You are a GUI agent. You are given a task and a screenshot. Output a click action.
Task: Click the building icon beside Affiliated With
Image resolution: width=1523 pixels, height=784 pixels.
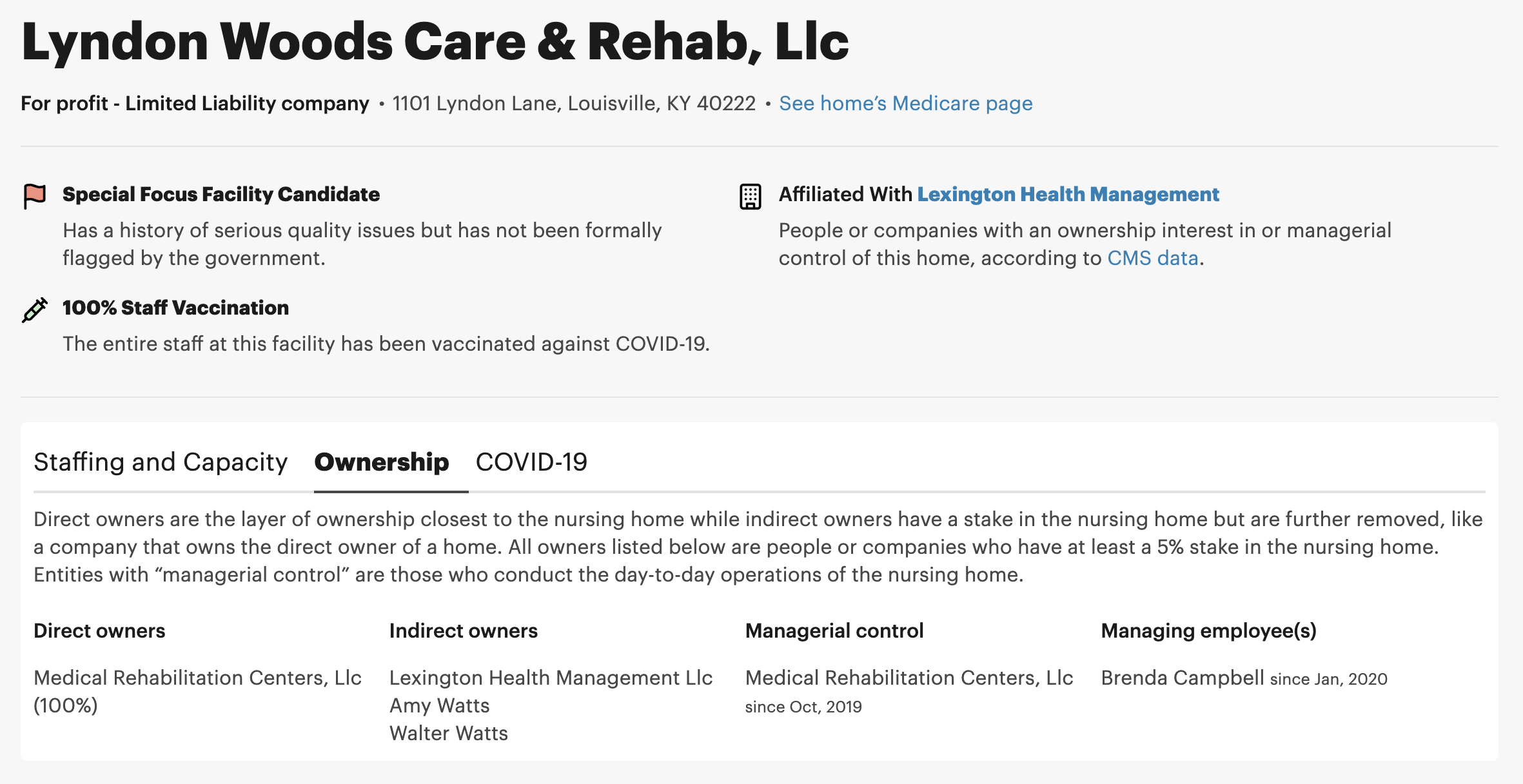pos(750,196)
